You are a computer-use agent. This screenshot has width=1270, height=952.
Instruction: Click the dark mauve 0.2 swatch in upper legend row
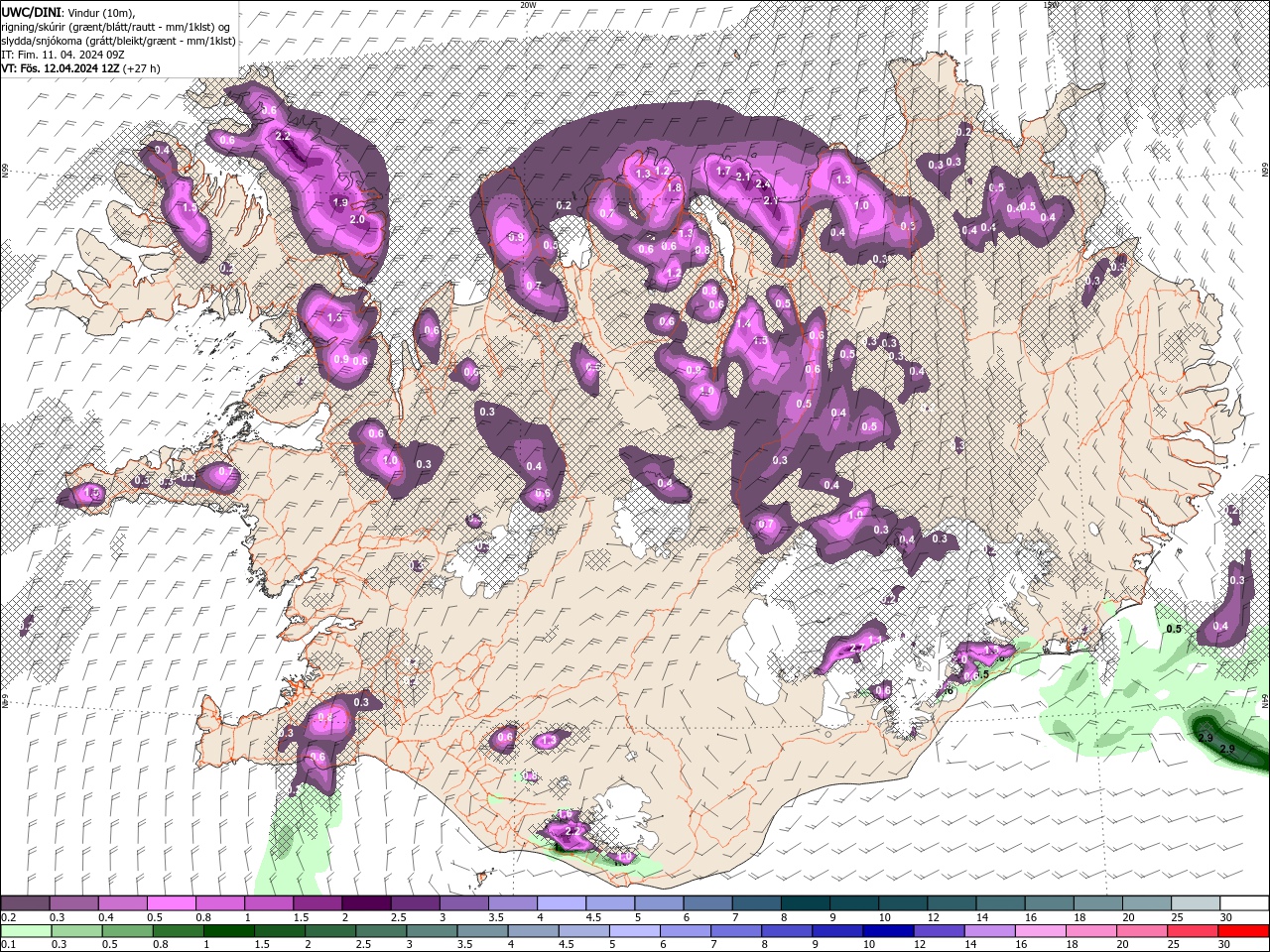(25, 902)
